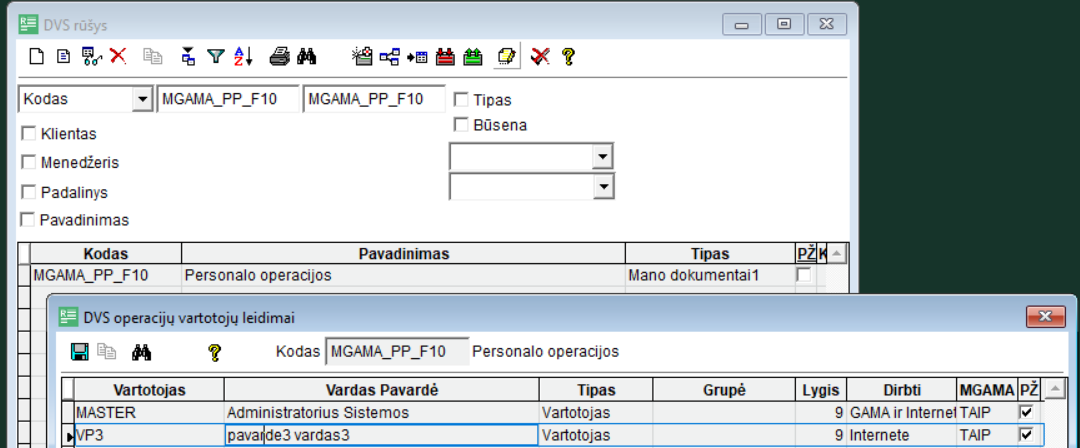
Task: Uncheck PŽ for user MASTER
Action: 1026,412
